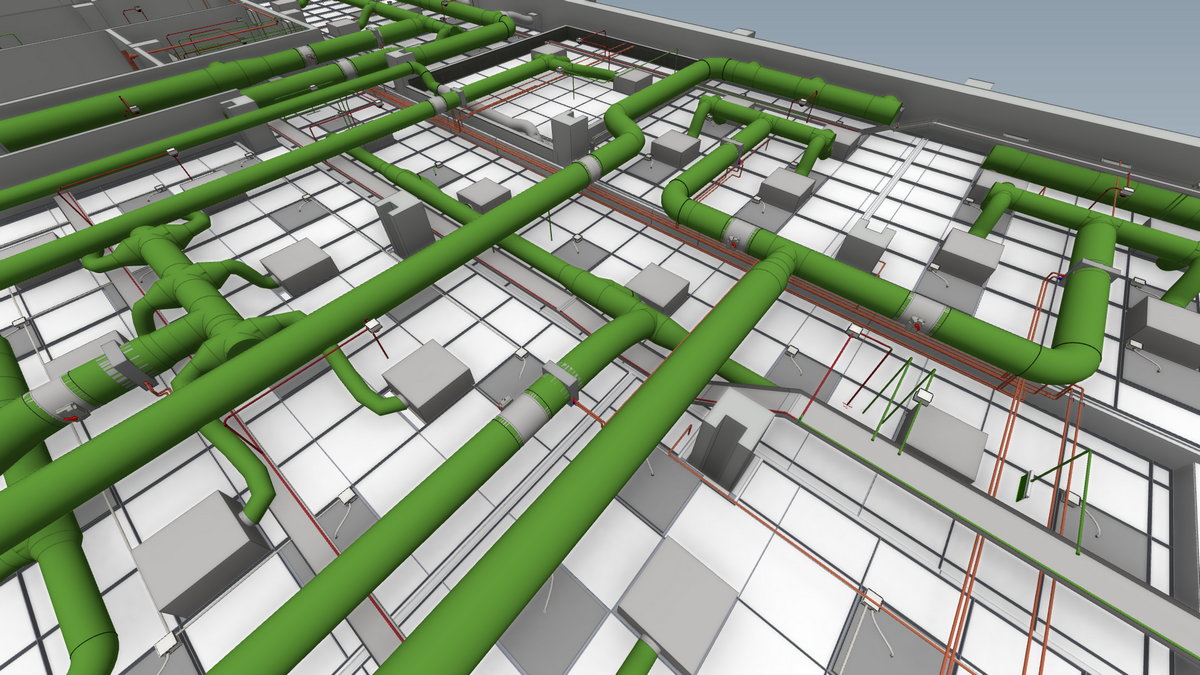Select the gray box cut off at the right edge
This screenshot has height=675, width=1200.
point(1167,330)
